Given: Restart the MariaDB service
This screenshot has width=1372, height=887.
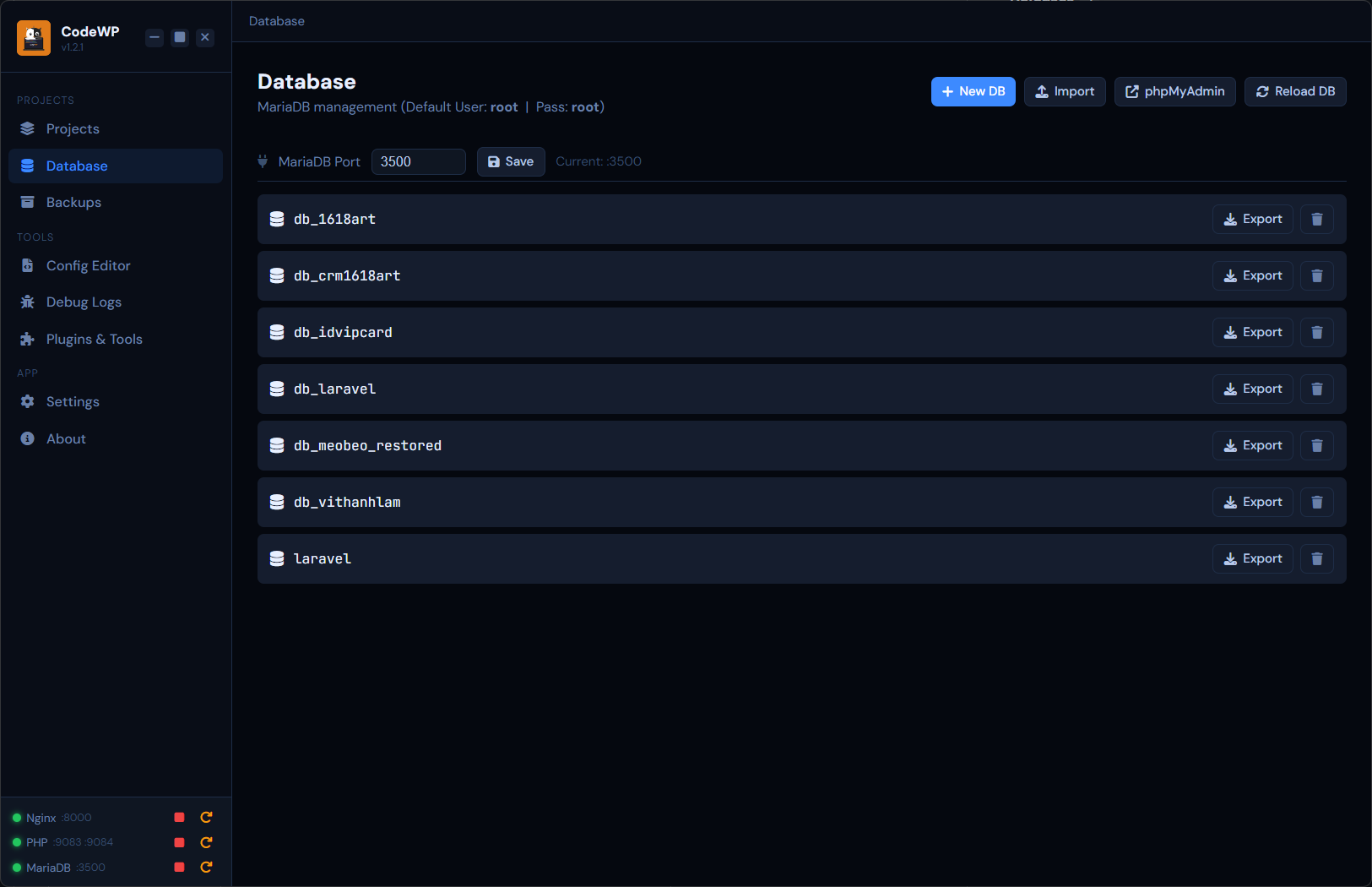Looking at the screenshot, I should [x=206, y=868].
